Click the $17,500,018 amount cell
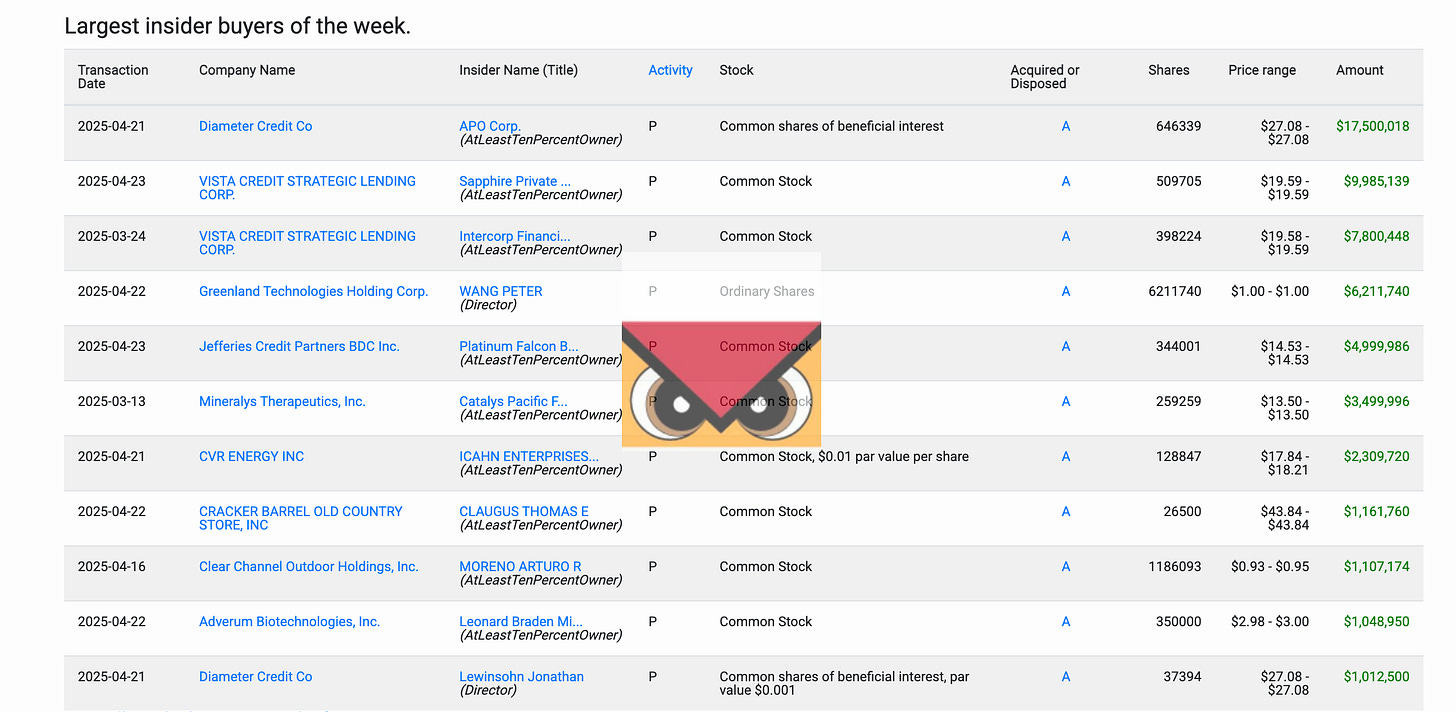The height and width of the screenshot is (712, 1456). point(1372,126)
